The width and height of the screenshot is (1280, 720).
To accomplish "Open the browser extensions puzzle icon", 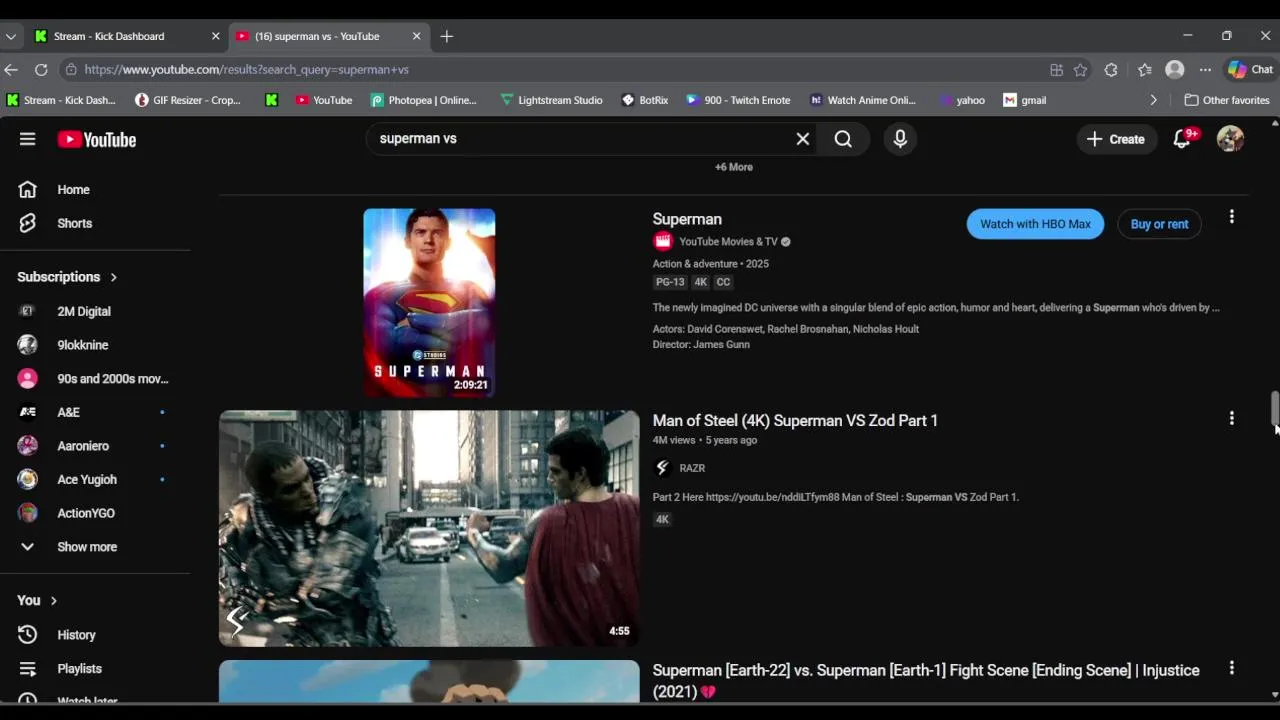I will pyautogui.click(x=1111, y=70).
